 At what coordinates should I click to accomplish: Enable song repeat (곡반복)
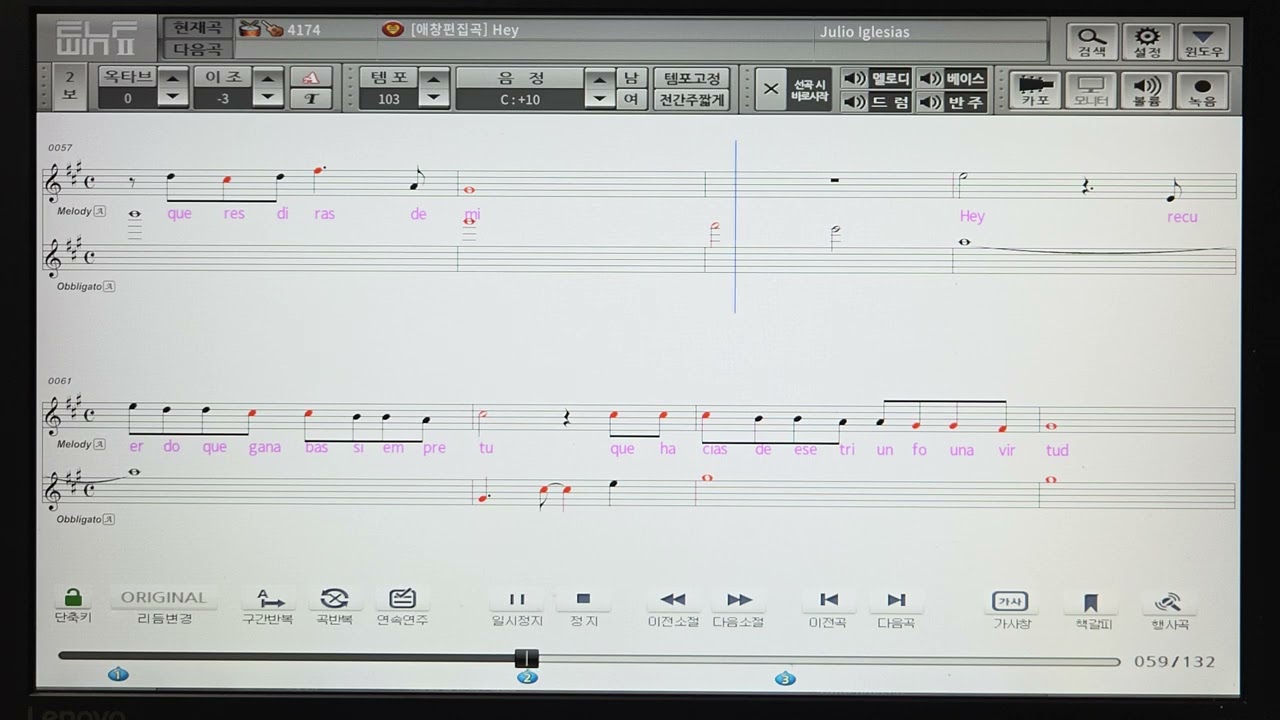coord(334,606)
